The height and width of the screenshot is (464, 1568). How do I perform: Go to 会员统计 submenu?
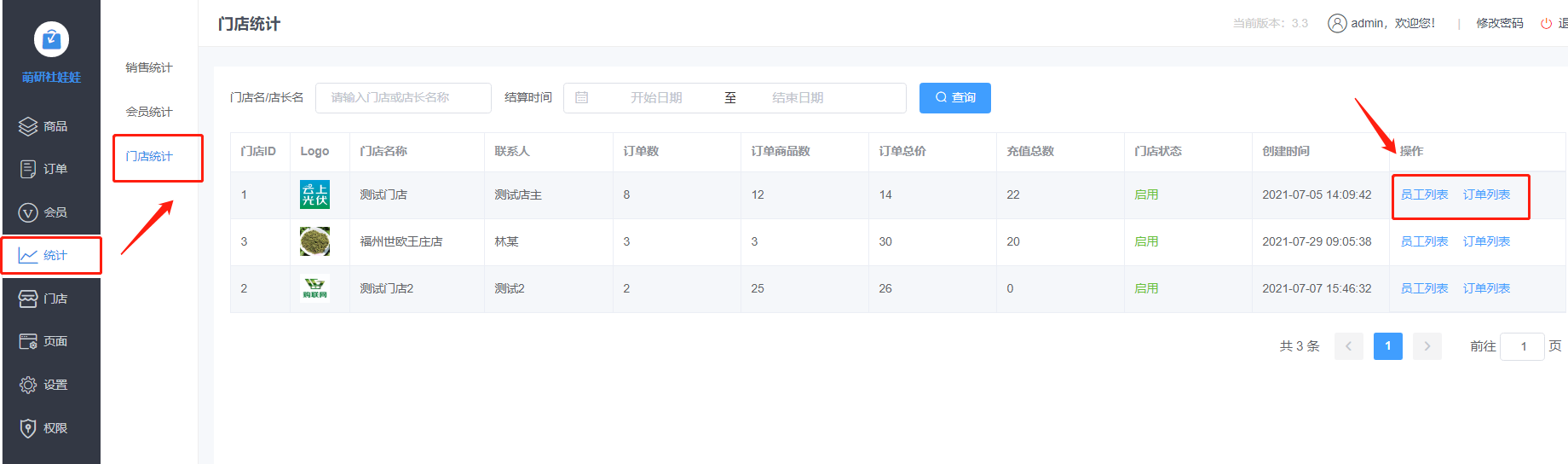(149, 112)
